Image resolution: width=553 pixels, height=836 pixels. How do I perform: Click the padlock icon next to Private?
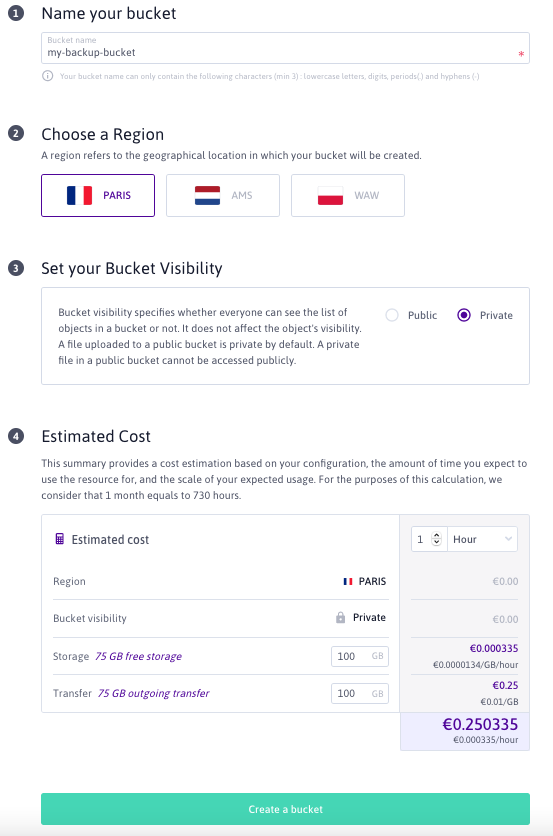point(340,617)
